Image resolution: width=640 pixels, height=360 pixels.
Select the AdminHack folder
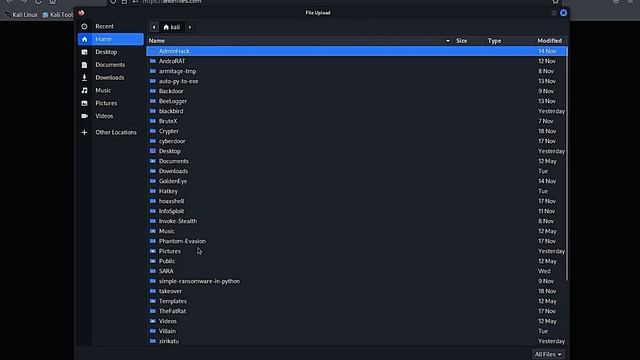point(357,51)
